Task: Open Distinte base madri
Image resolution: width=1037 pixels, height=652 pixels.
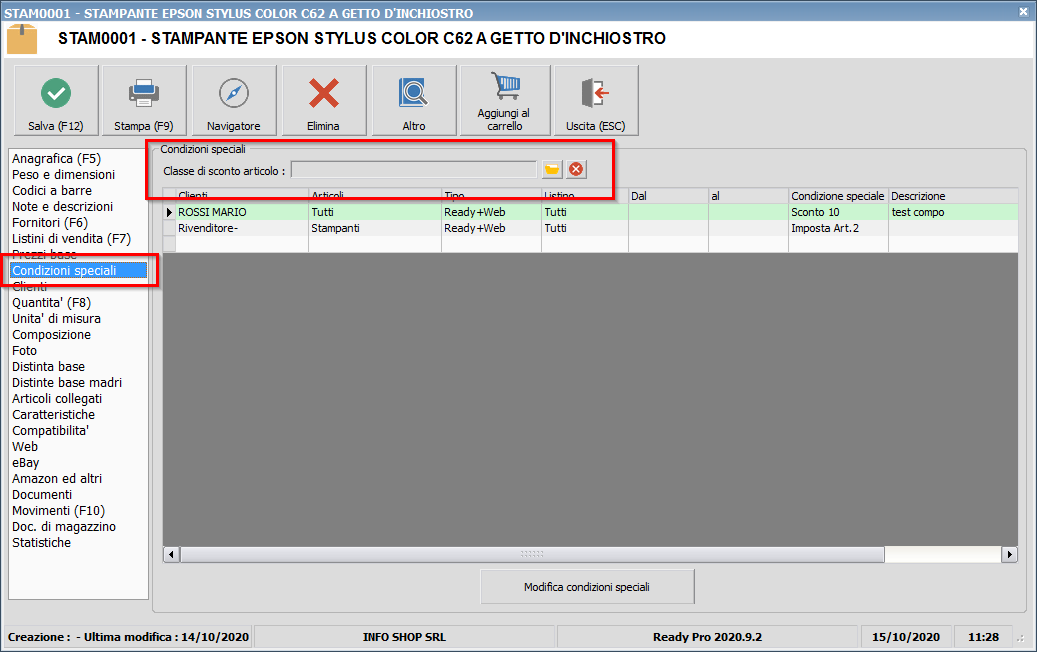Action: point(67,382)
